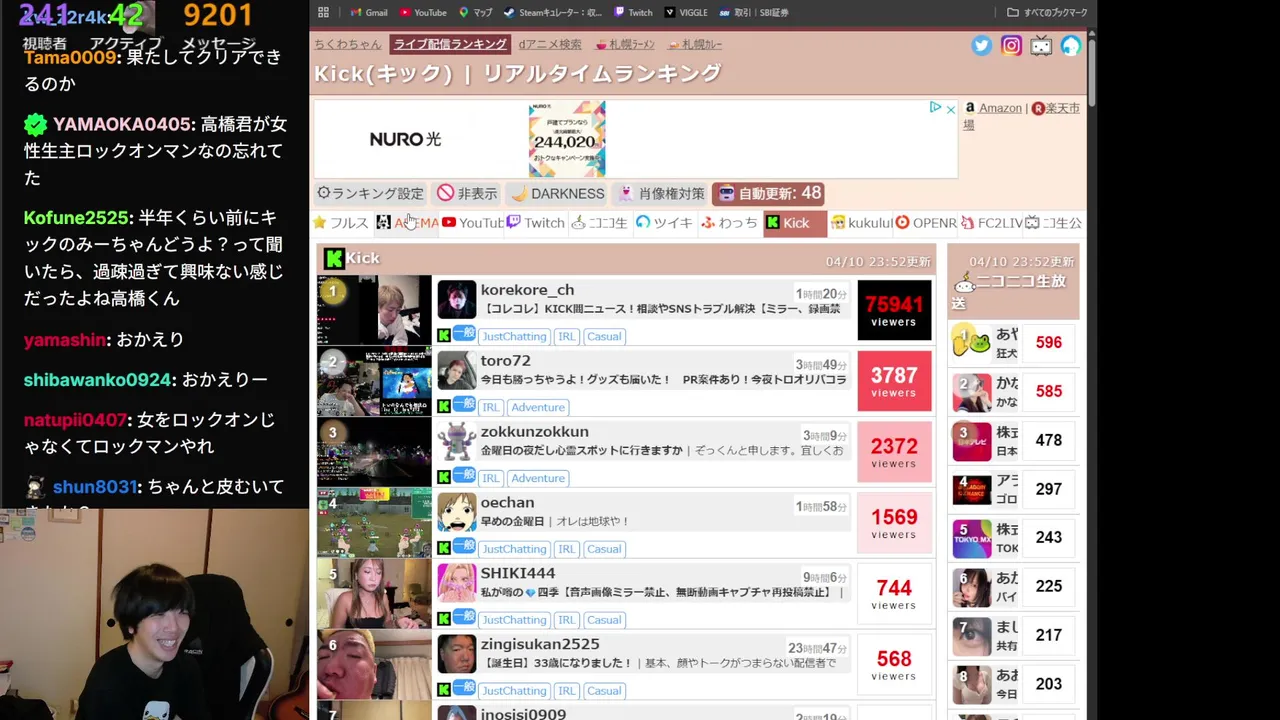Open the korekore_ch channel name
This screenshot has width=1280, height=720.
pos(527,290)
